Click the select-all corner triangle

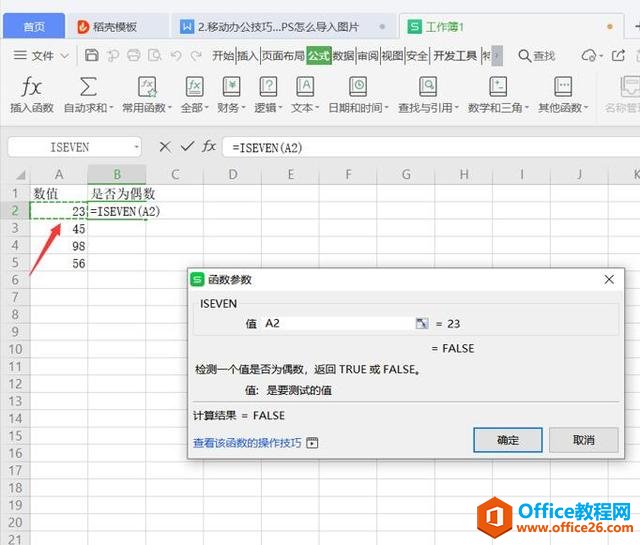tap(20, 176)
